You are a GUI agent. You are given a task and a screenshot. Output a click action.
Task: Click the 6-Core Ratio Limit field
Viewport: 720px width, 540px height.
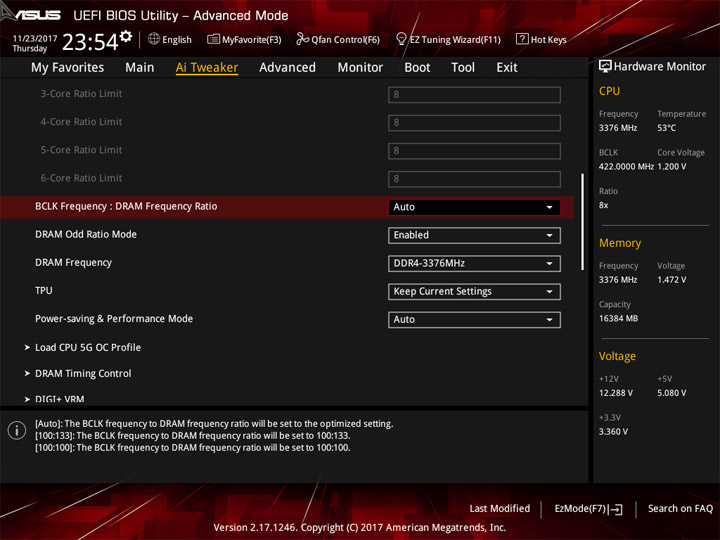point(474,179)
